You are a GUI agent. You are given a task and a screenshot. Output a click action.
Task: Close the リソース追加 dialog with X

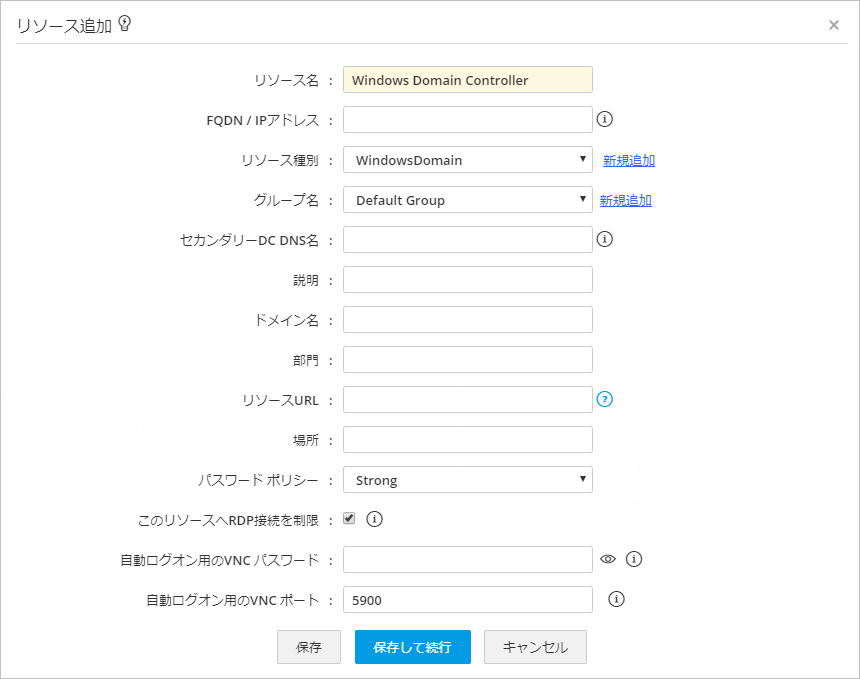tap(834, 25)
